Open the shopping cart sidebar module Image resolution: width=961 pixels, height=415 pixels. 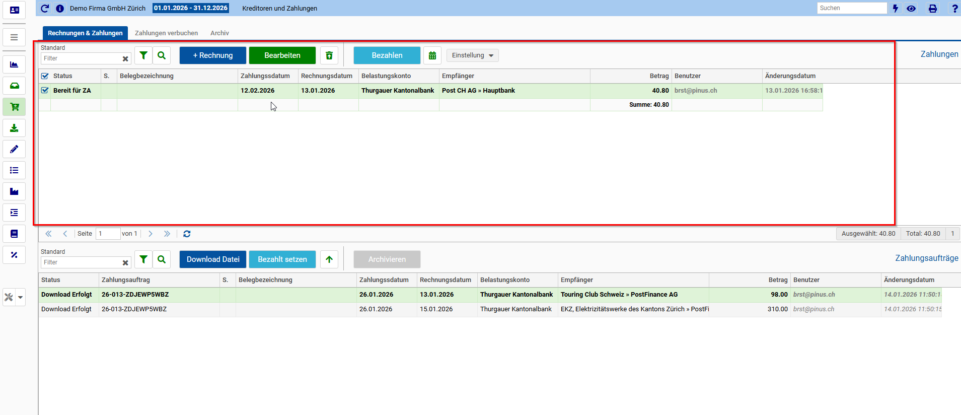[x=14, y=106]
